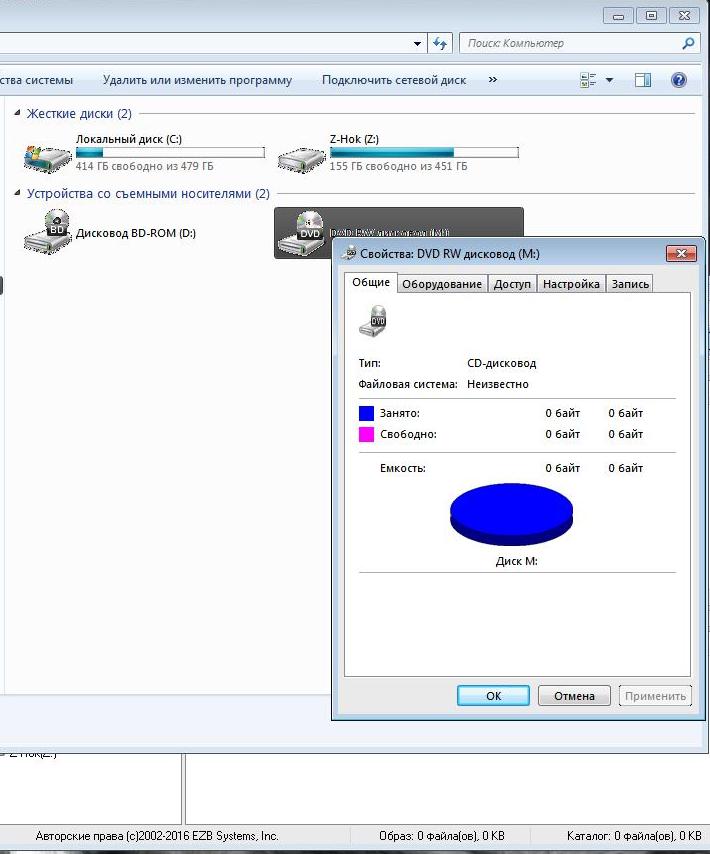
Task: Click the refresh arrows icon by address bar
Action: click(x=440, y=43)
